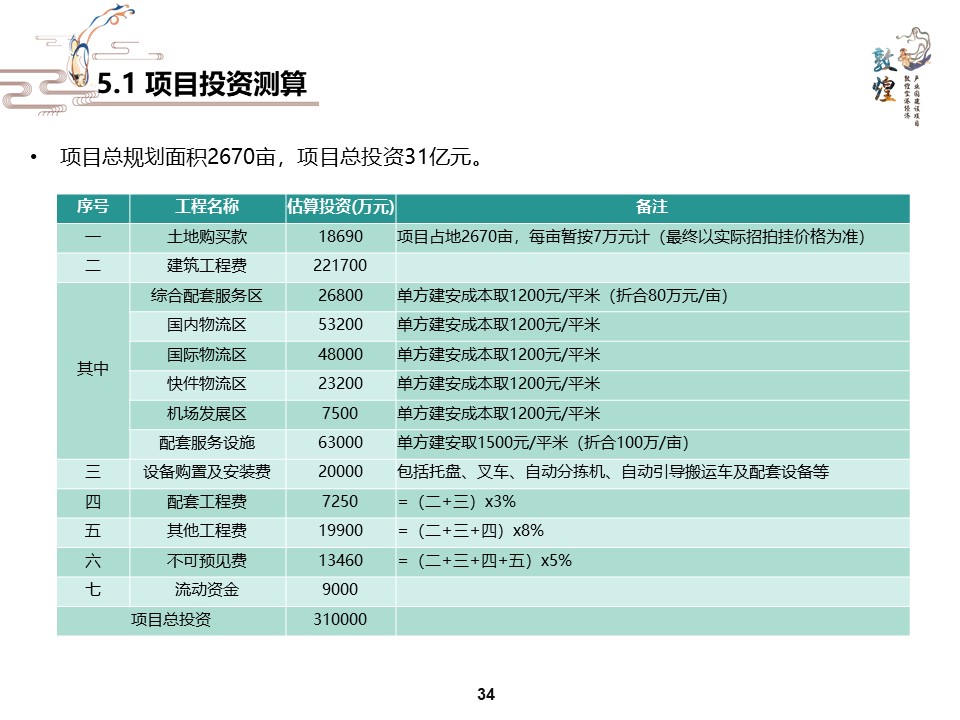Click the 不可预见费 cell

(x=207, y=561)
